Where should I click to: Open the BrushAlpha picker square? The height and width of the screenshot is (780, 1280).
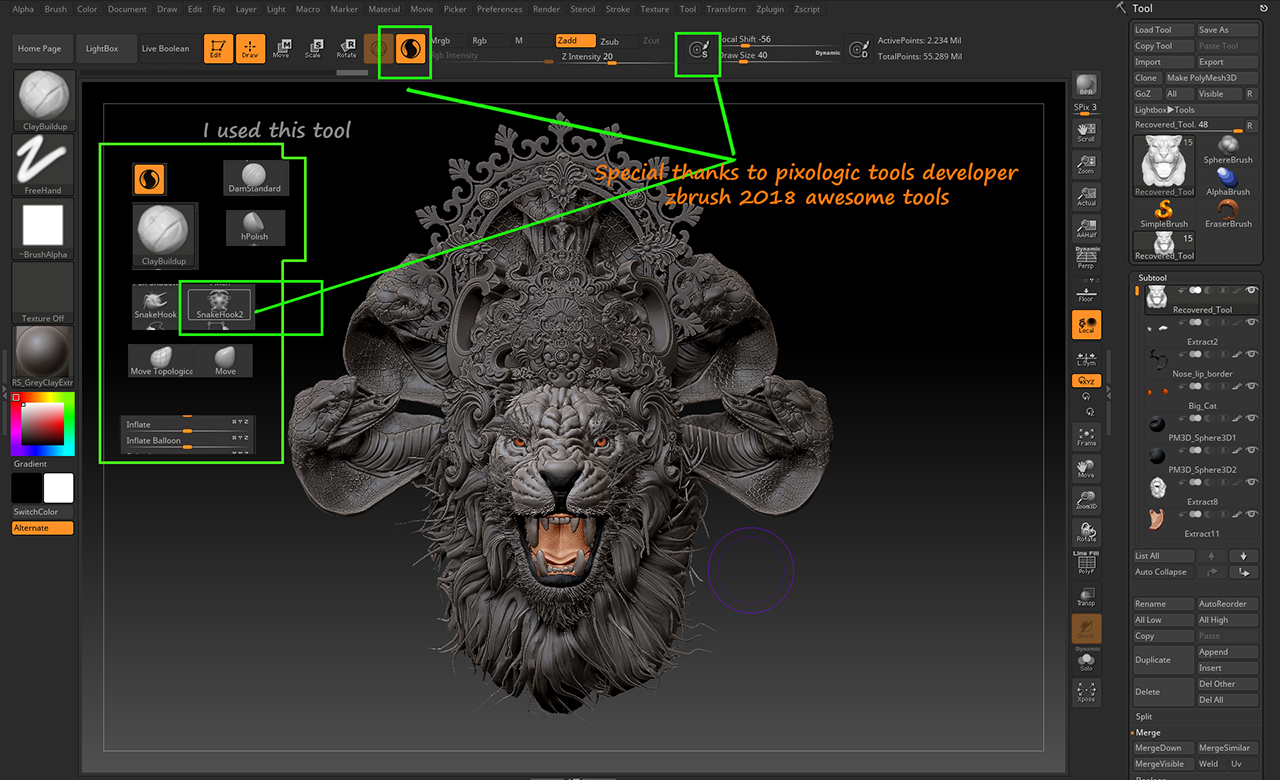43,229
